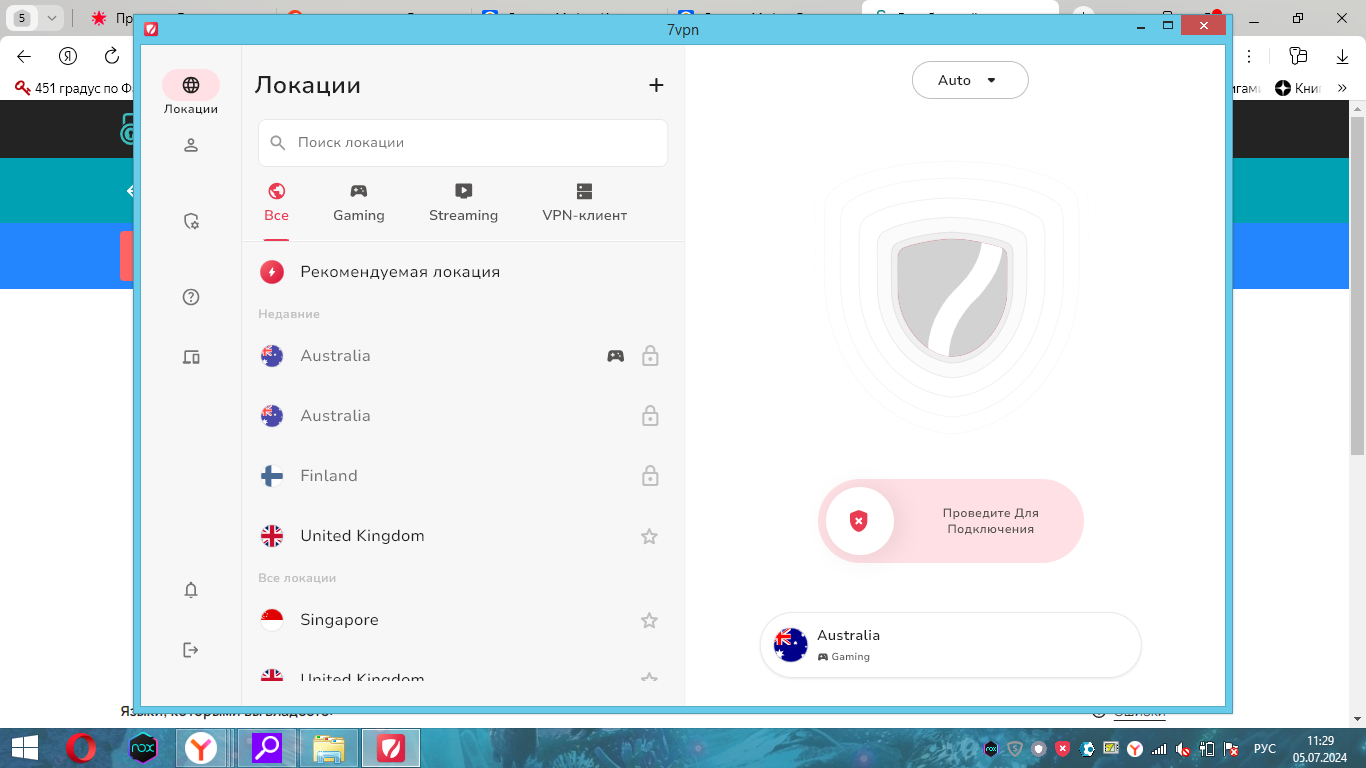The height and width of the screenshot is (768, 1366).
Task: Open the Australia Gaming selected location card
Action: [x=950, y=645]
